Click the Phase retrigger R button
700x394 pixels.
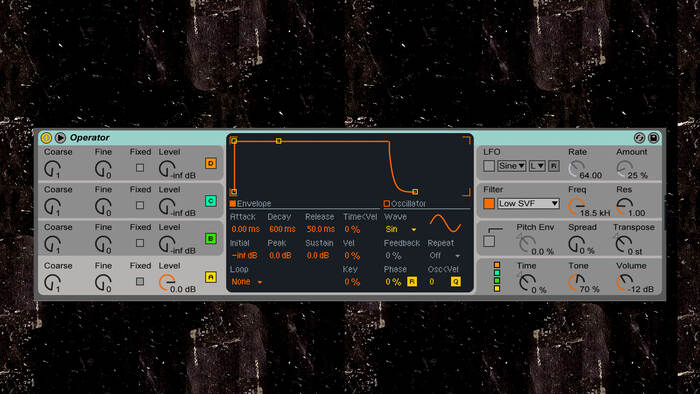[x=412, y=282]
